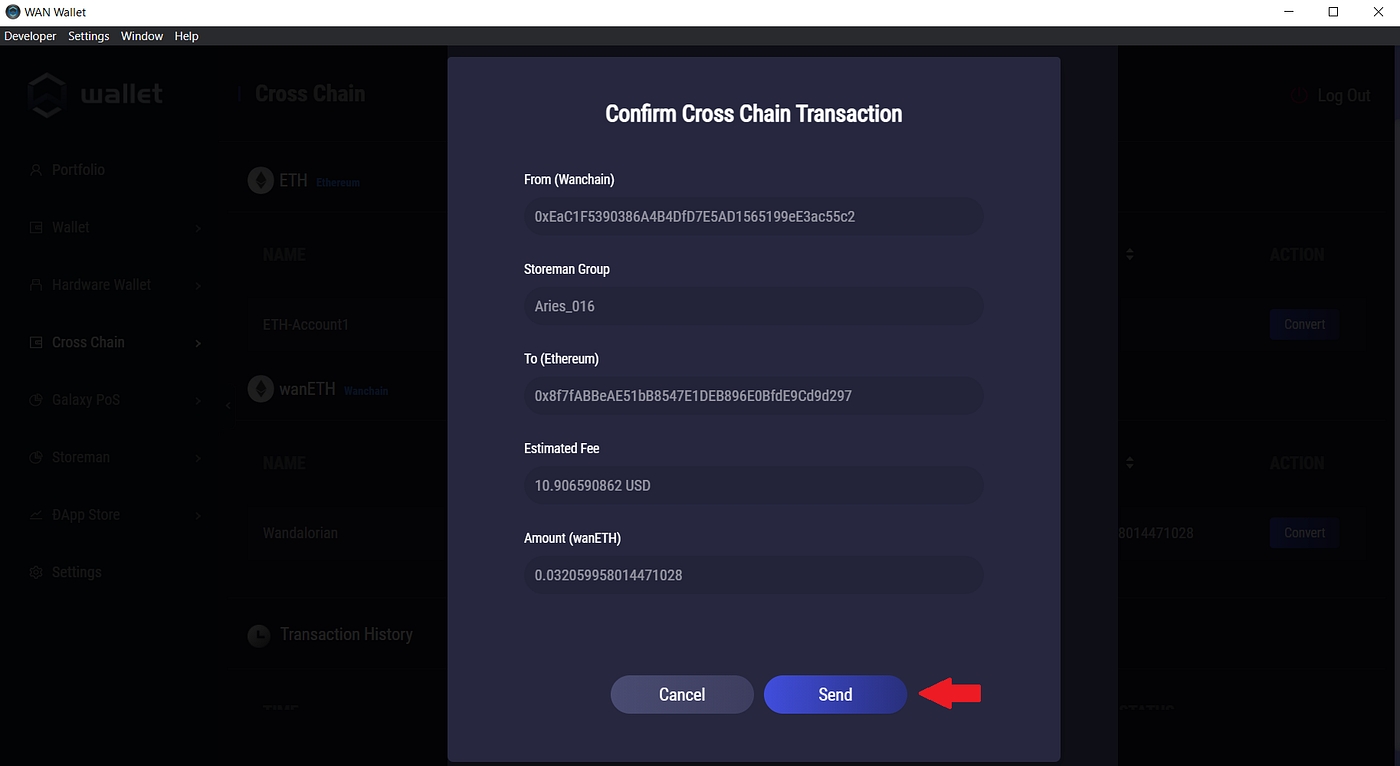Open the Help menu

(x=186, y=36)
